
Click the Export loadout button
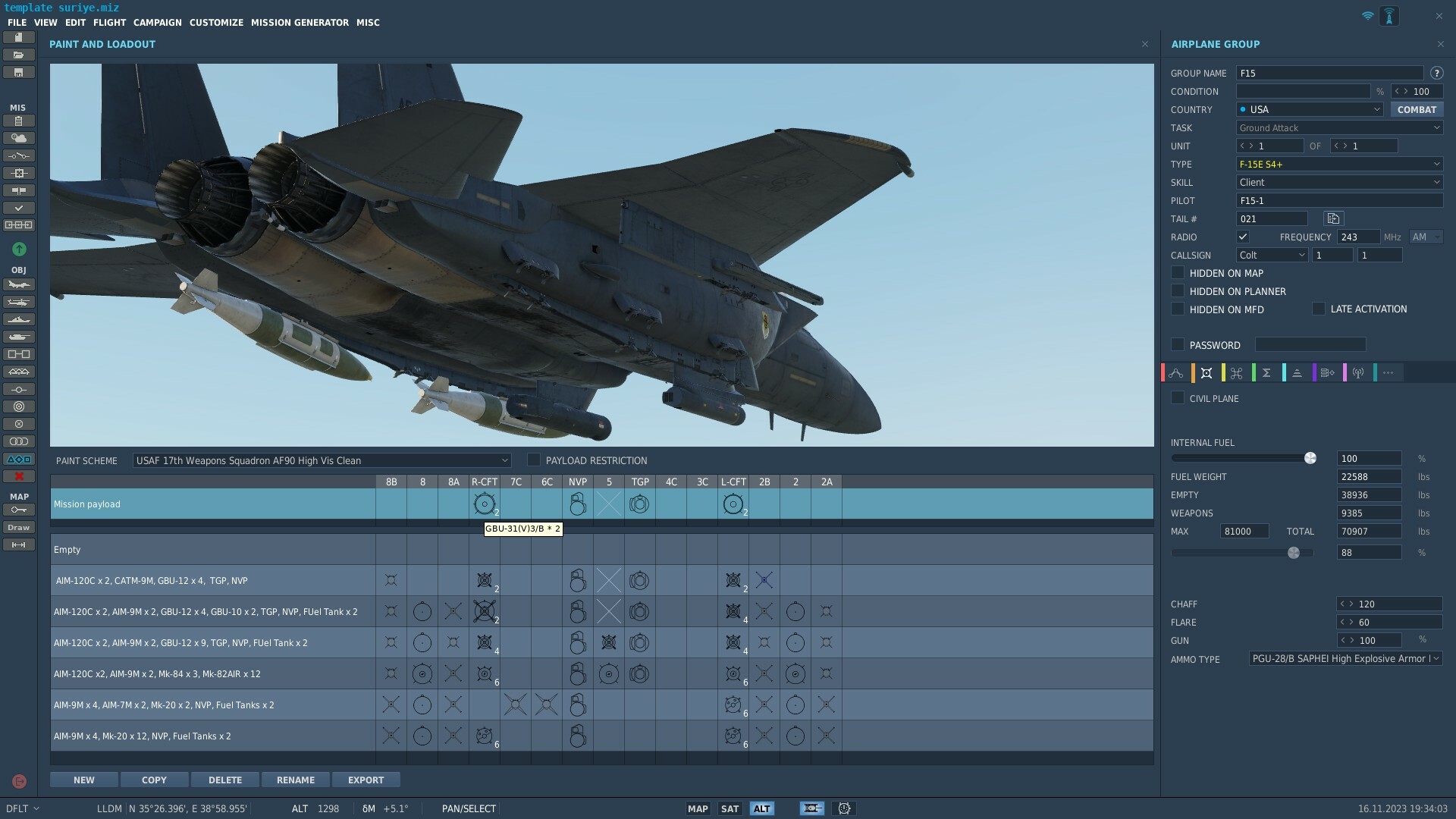366,780
